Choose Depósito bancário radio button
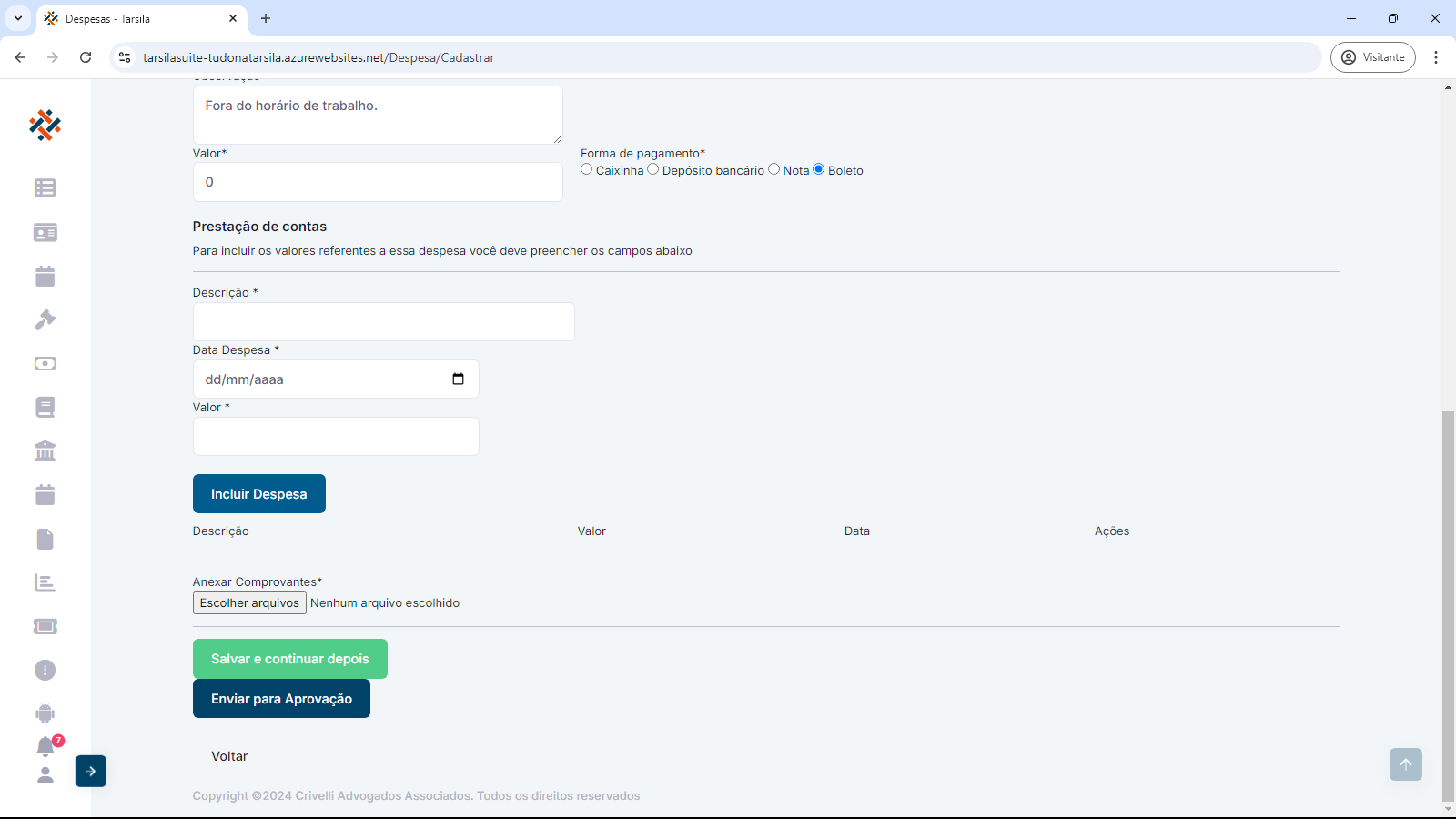Viewport: 1456px width, 819px height. pos(653,169)
